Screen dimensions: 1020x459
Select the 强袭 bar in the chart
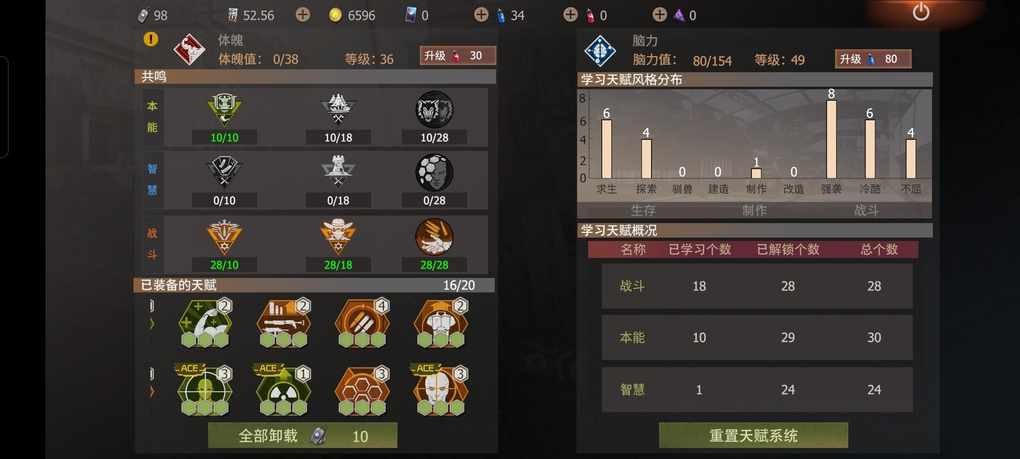[831, 139]
